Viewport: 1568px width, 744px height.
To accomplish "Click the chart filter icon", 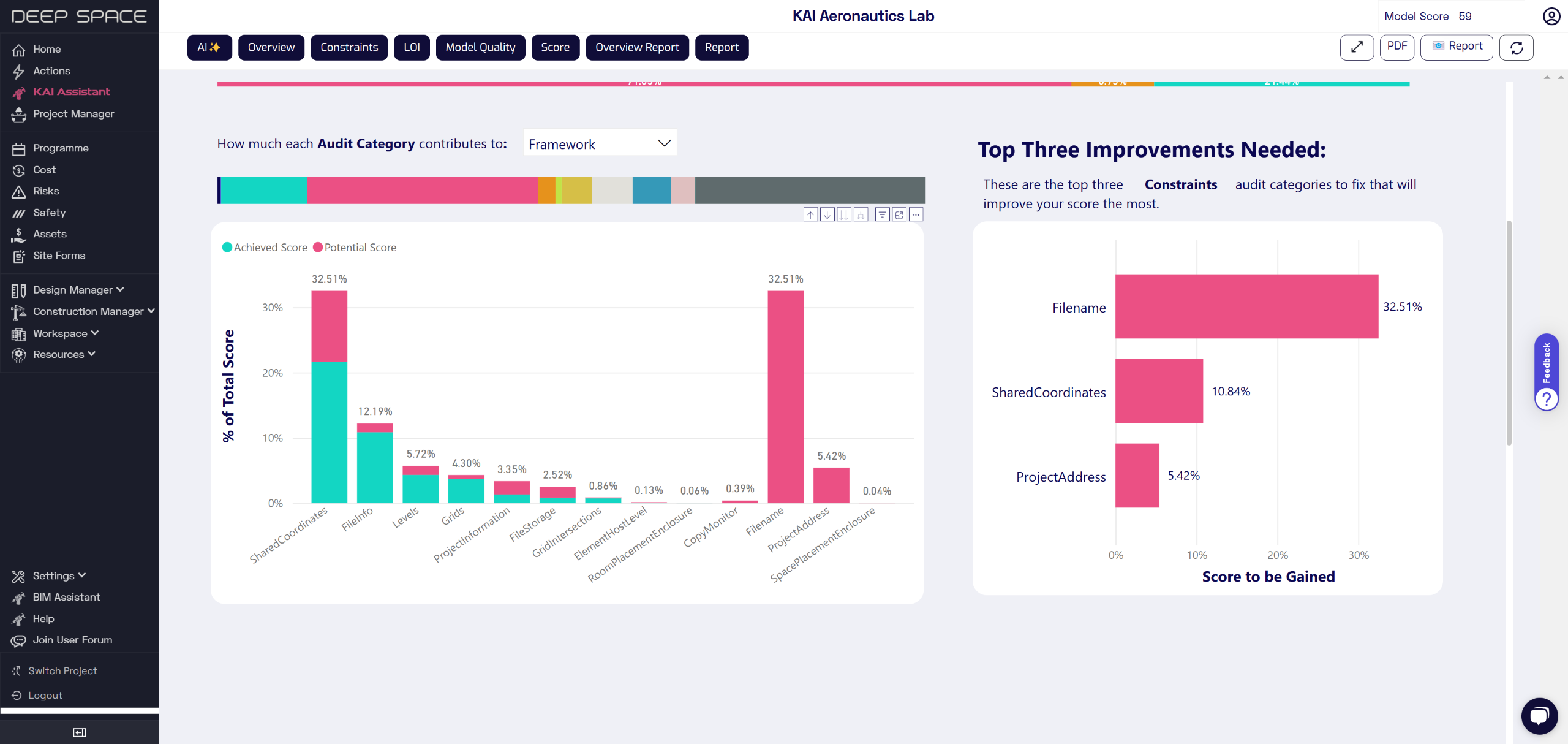I will pos(882,214).
